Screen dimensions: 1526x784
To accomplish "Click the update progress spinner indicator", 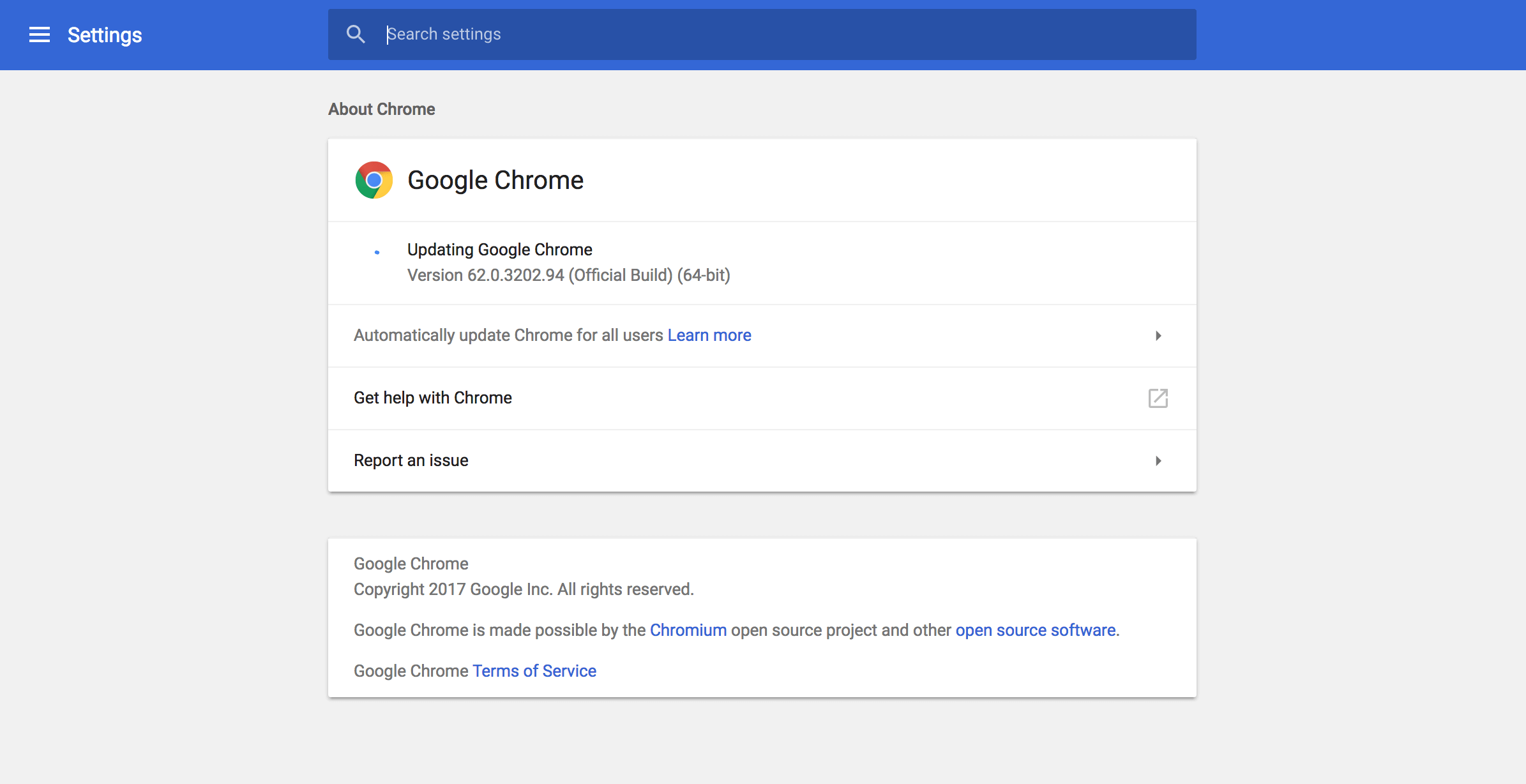I will (x=378, y=251).
